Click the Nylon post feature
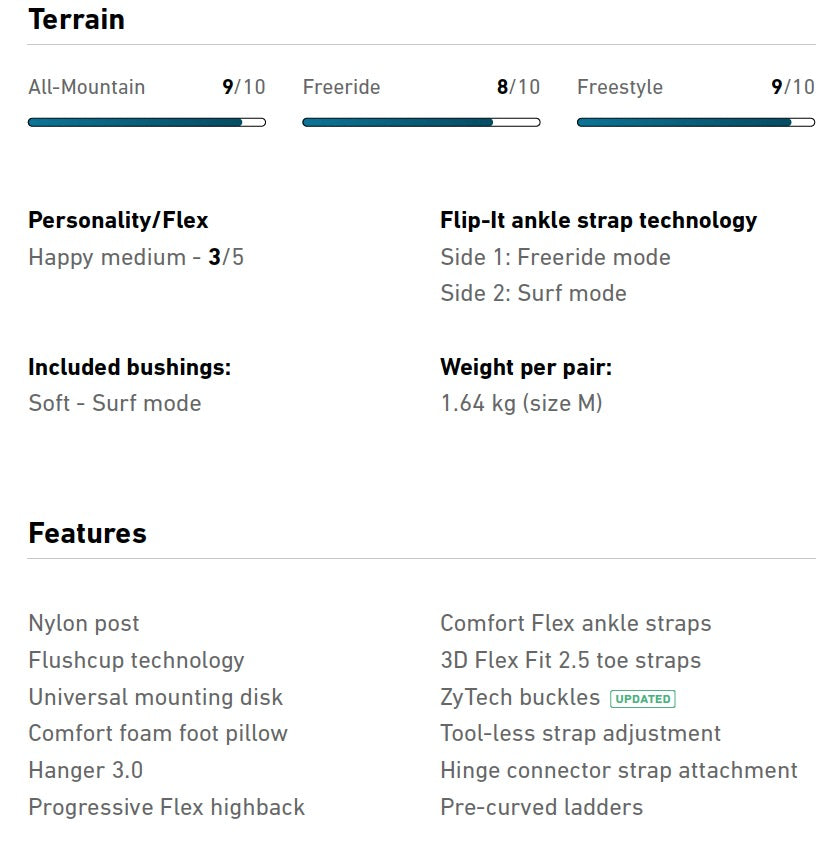 pyautogui.click(x=84, y=623)
